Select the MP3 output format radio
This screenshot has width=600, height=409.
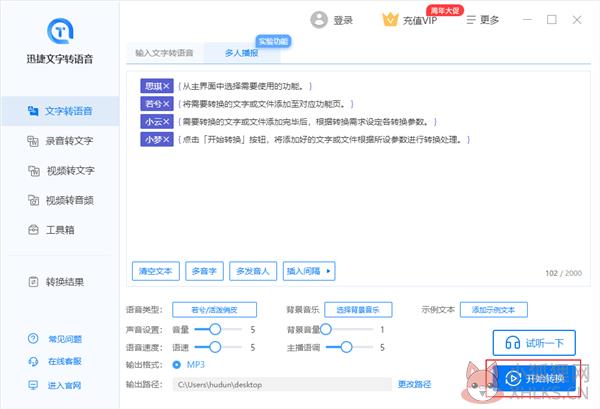click(176, 365)
